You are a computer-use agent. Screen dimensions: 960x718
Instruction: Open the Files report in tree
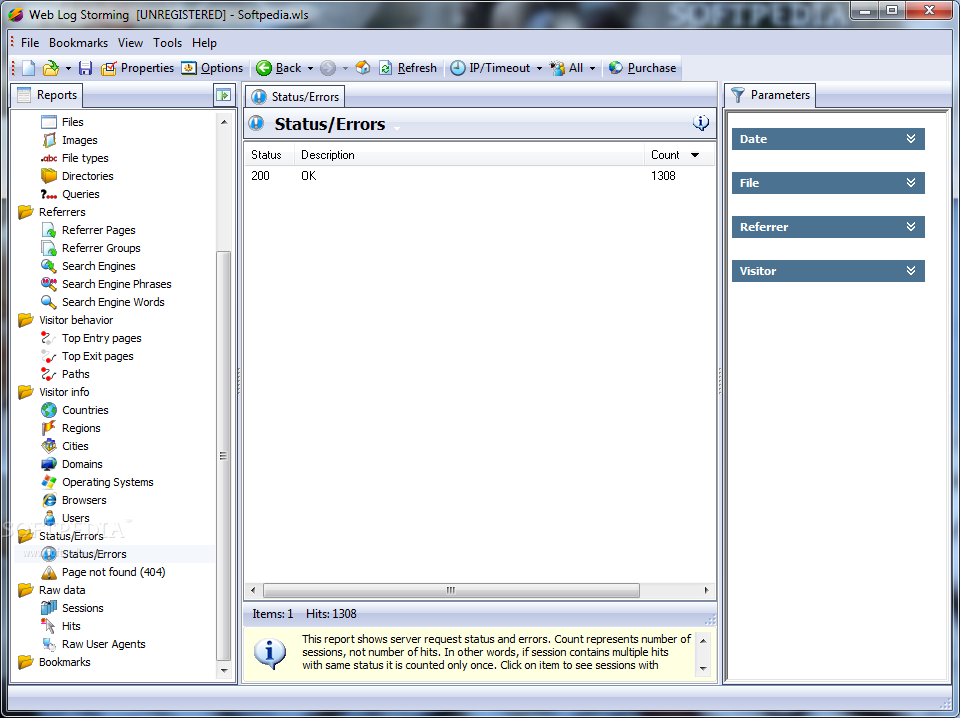click(72, 122)
